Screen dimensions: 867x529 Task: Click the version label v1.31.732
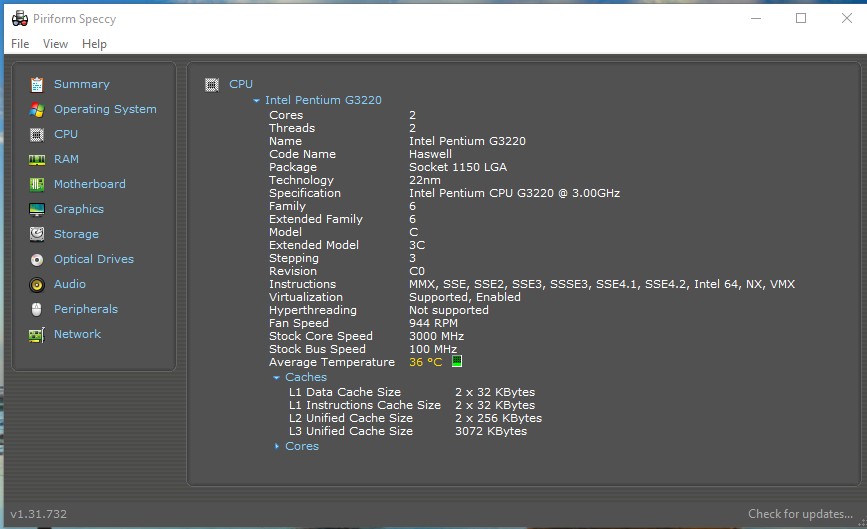pos(39,514)
